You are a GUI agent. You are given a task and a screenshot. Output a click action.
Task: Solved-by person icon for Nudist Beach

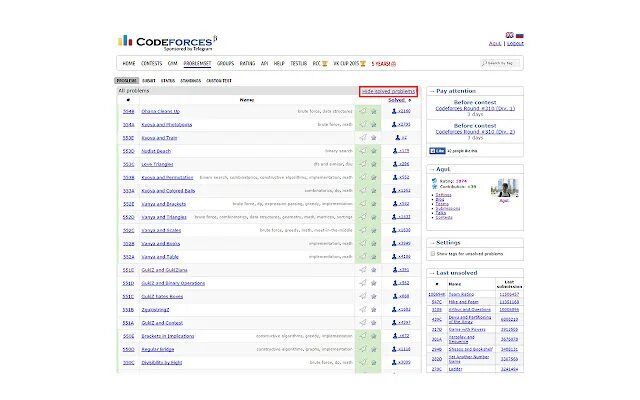(395, 151)
